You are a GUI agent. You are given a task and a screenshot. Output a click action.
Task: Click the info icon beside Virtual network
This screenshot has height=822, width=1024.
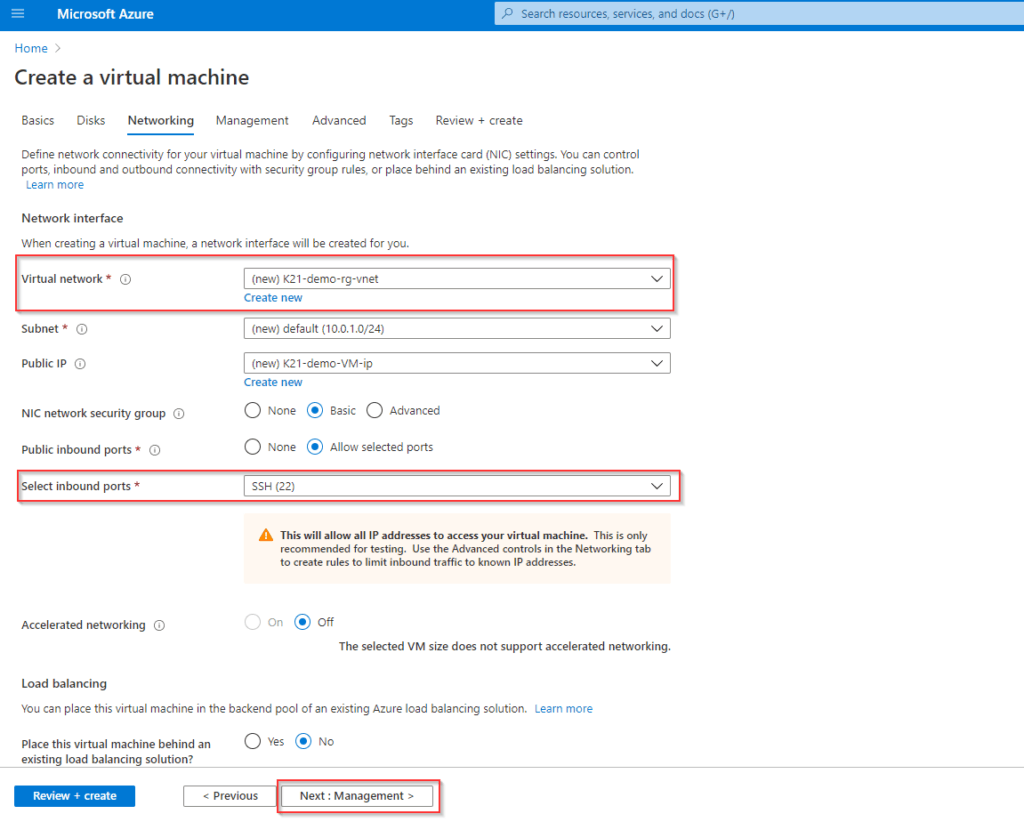pyautogui.click(x=125, y=279)
